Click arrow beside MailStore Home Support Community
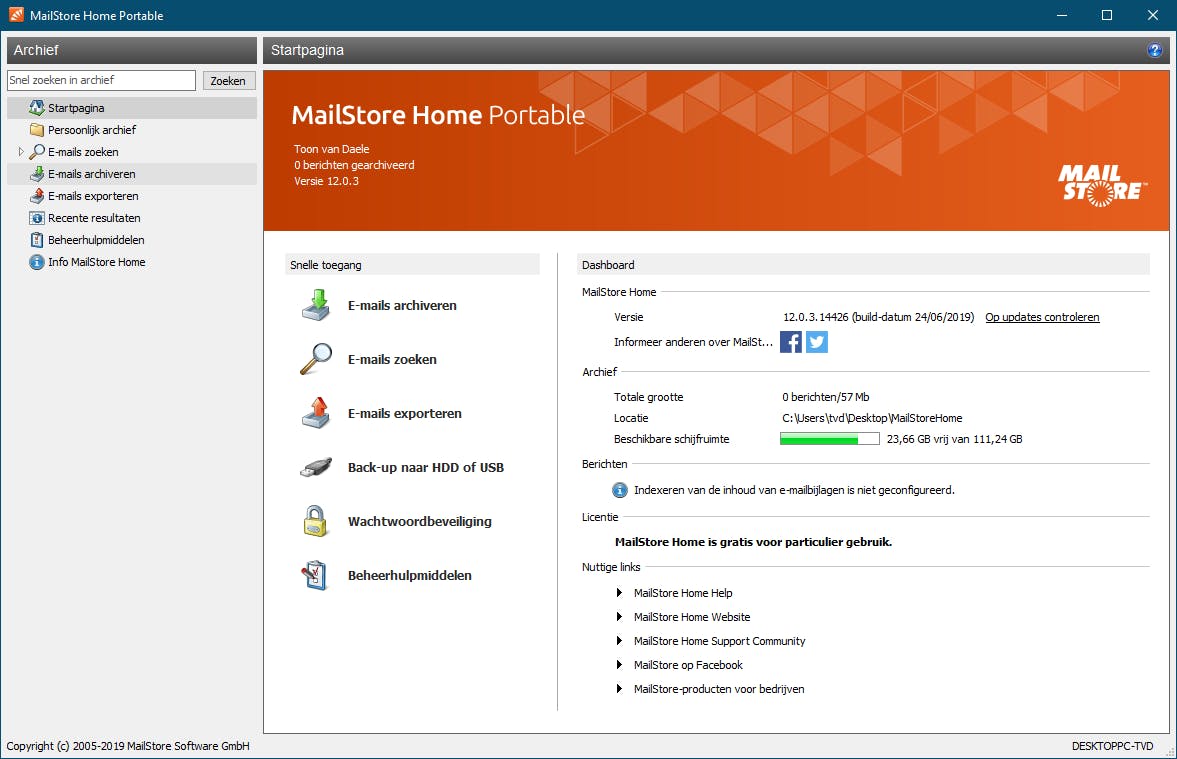 (x=619, y=641)
